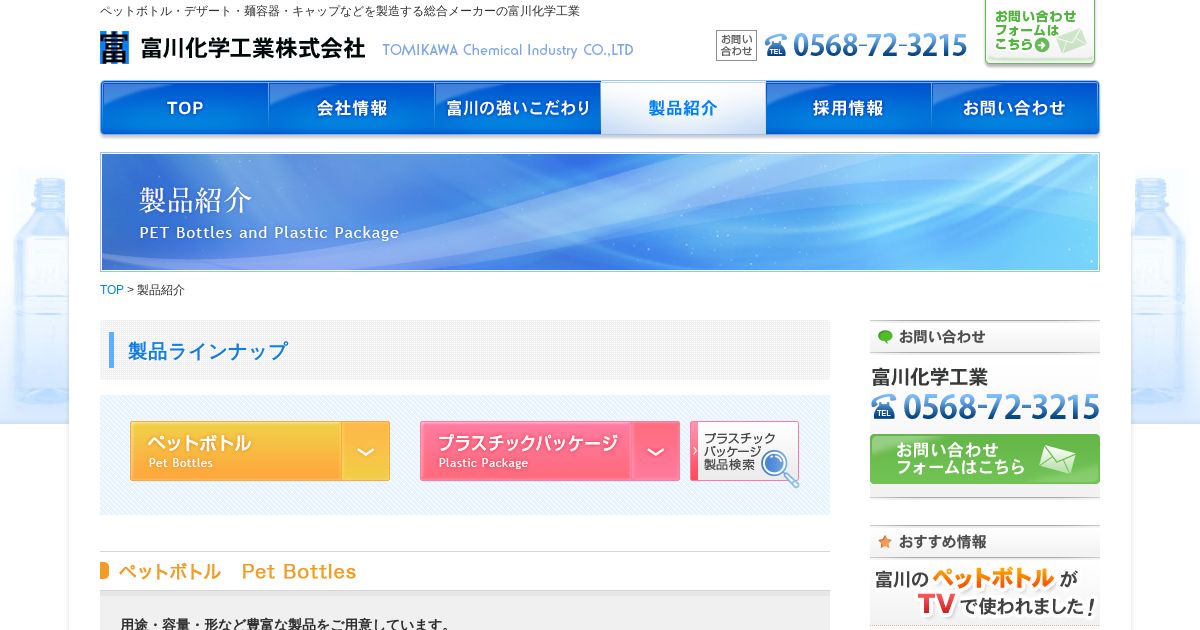This screenshot has width=1200, height=630.
Task: Open the green header contact form button
Action: [x=1040, y=32]
